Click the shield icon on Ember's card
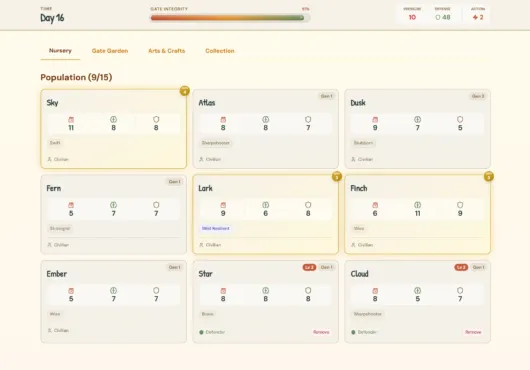The height and width of the screenshot is (370, 530). pyautogui.click(x=156, y=290)
